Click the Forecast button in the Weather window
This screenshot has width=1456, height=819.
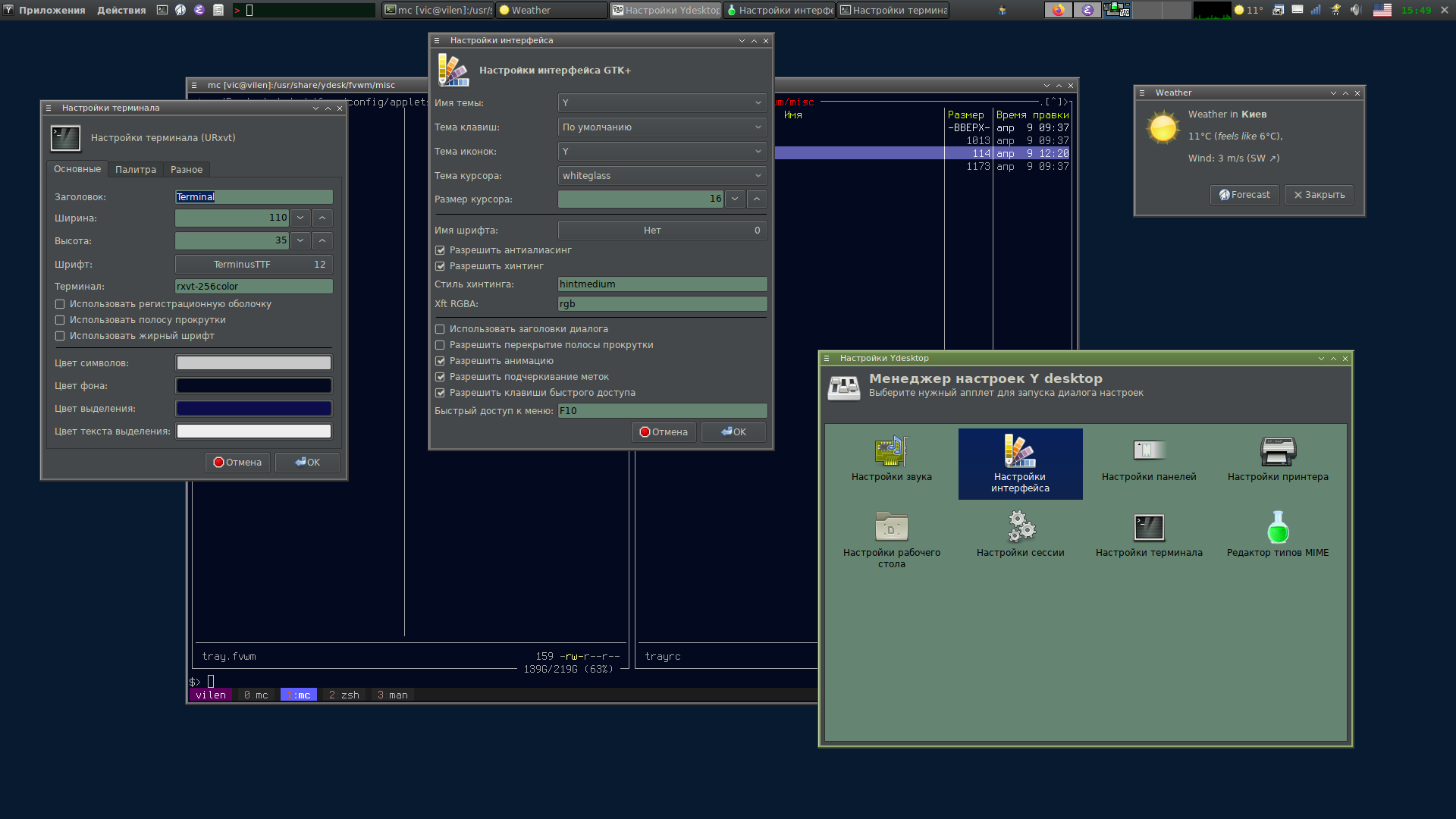(1244, 195)
